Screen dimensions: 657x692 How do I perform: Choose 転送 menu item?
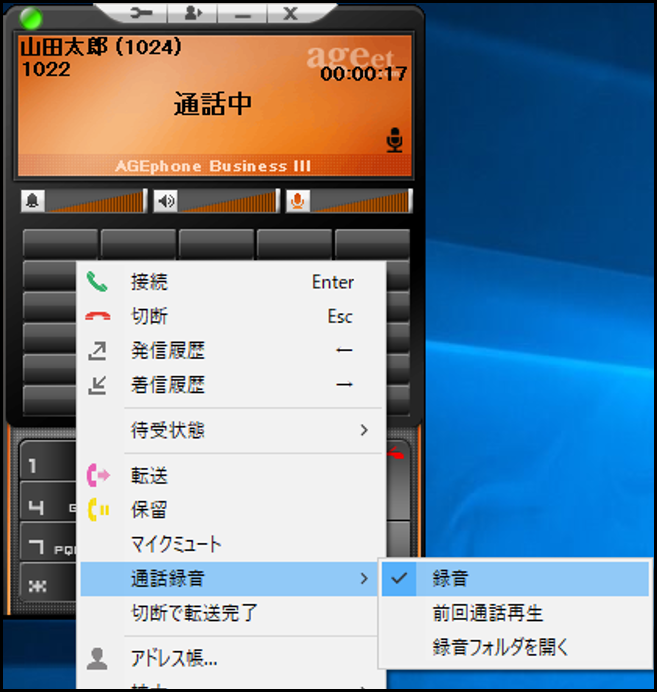pyautogui.click(x=231, y=475)
